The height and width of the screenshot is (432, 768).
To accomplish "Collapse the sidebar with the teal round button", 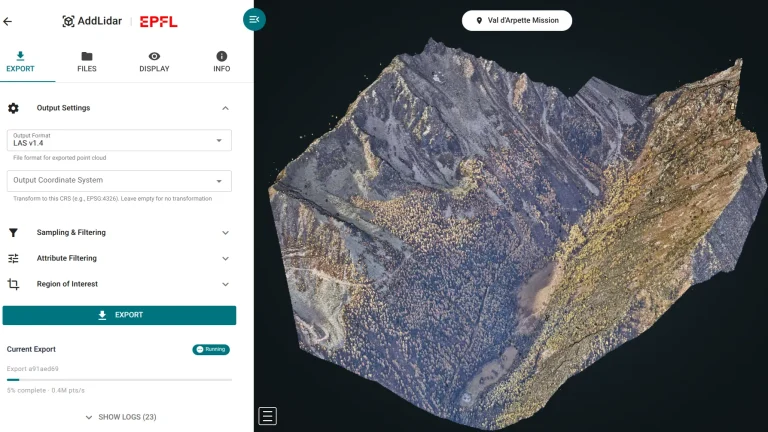I will 254,19.
